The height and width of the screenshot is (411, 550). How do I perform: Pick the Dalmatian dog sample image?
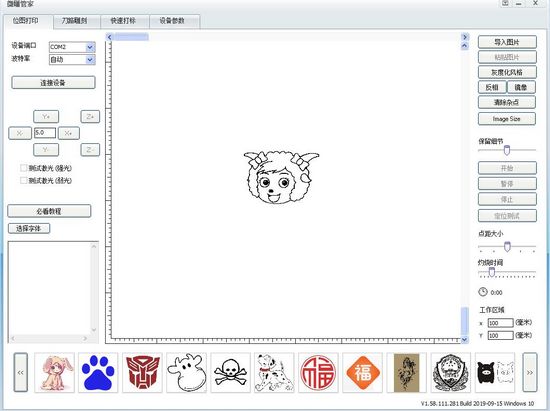pos(274,372)
